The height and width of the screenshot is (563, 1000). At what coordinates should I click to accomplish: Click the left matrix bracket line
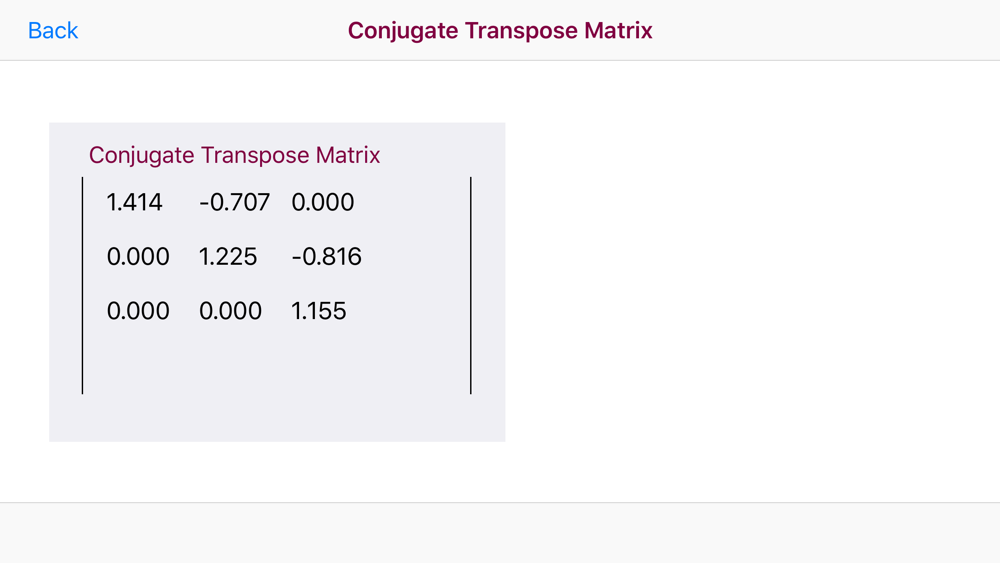point(82,286)
